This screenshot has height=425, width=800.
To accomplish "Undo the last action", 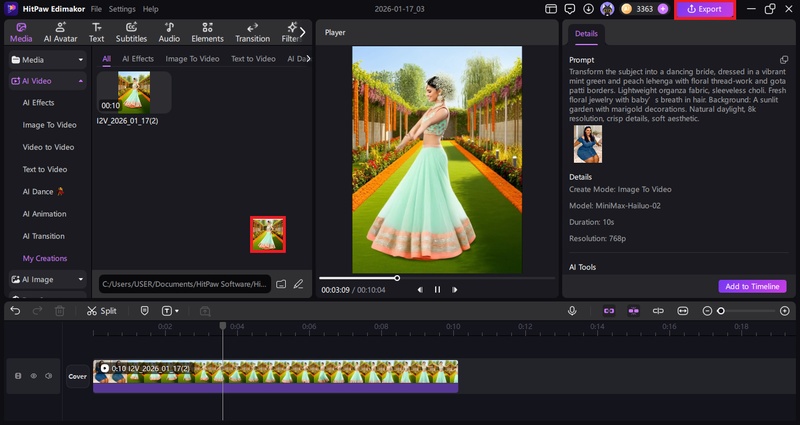I will tap(15, 311).
